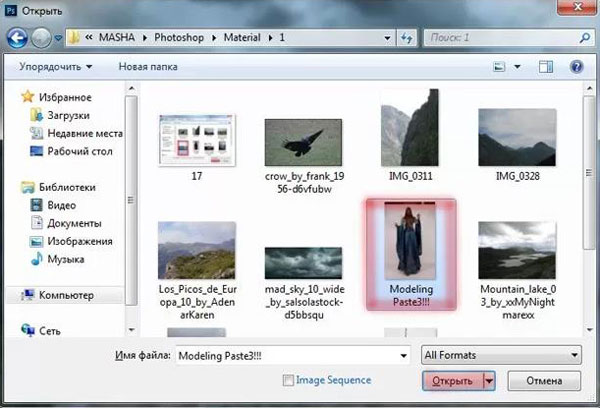Click the search field Поиск: 1
This screenshot has height=408, width=600.
click(501, 38)
